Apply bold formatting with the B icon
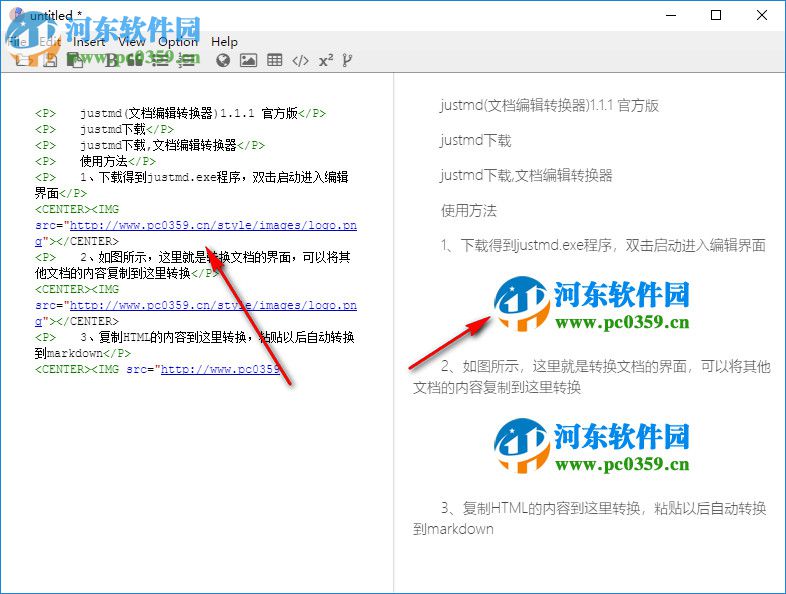The width and height of the screenshot is (786, 594). 111,61
